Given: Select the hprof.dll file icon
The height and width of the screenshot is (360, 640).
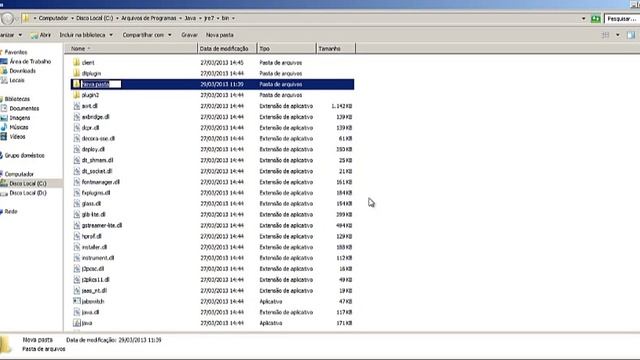Looking at the screenshot, I should coord(76,236).
